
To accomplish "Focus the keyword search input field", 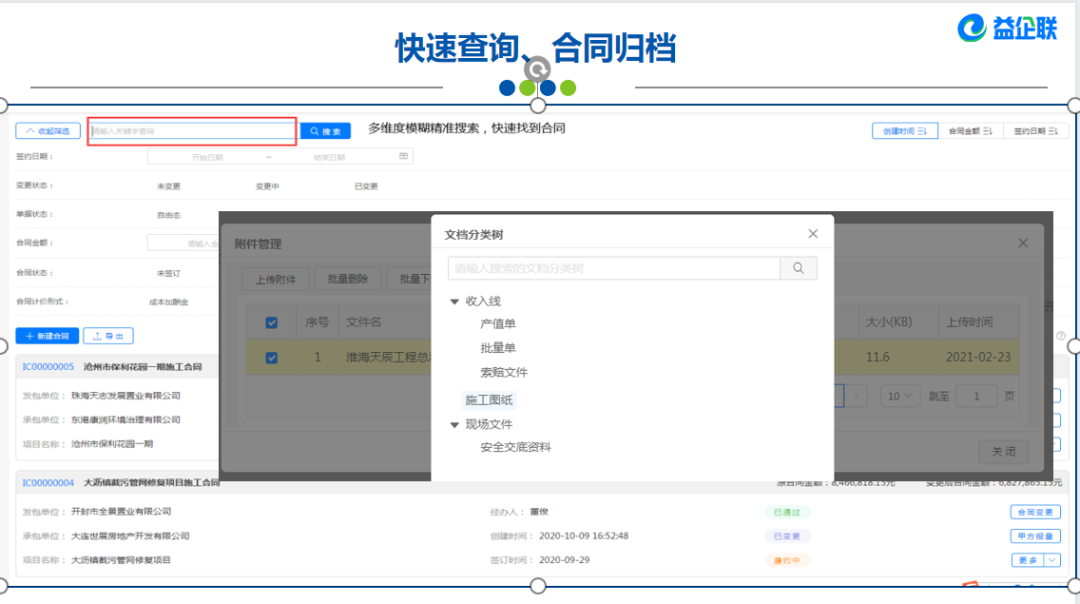I will (x=192, y=131).
